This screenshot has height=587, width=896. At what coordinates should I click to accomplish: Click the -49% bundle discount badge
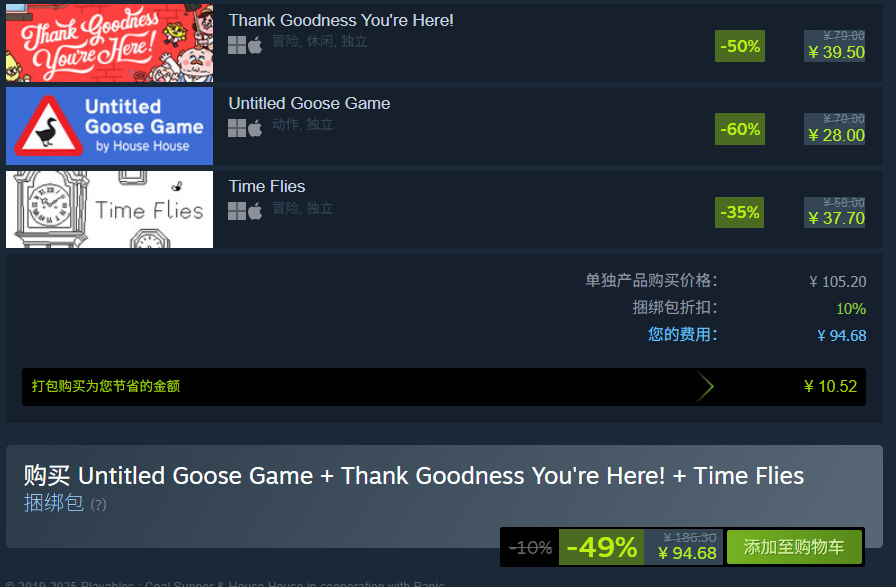(x=601, y=547)
